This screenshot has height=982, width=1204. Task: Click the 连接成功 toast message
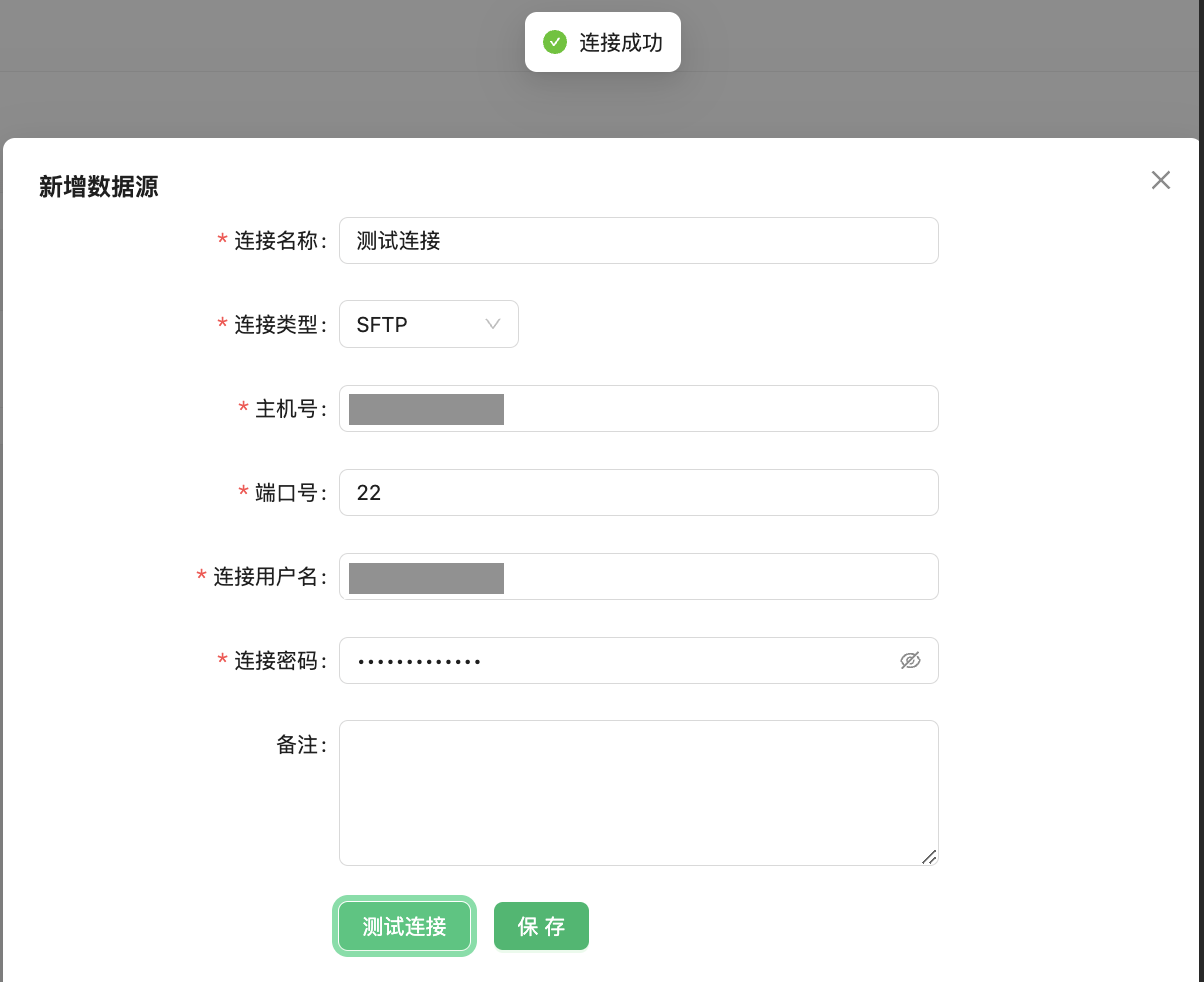pyautogui.click(x=620, y=42)
